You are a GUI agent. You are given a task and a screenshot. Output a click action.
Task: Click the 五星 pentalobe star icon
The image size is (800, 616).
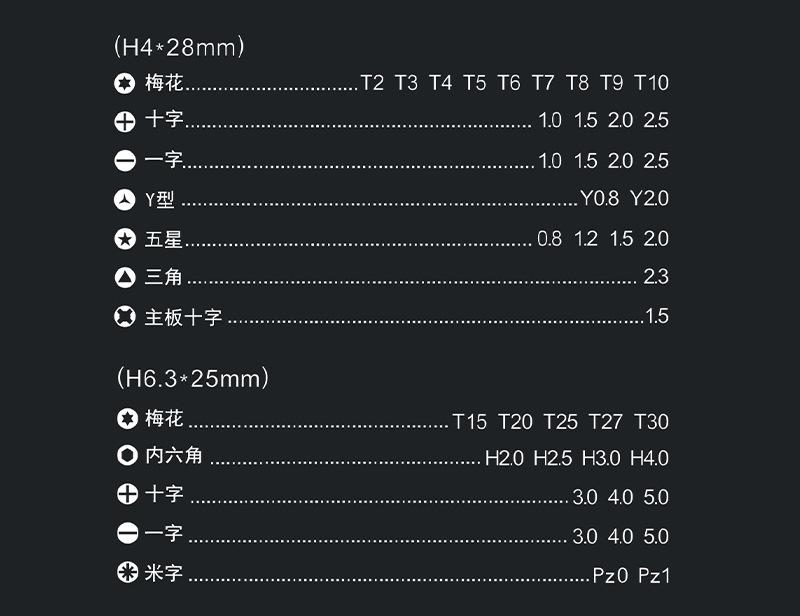click(124, 239)
